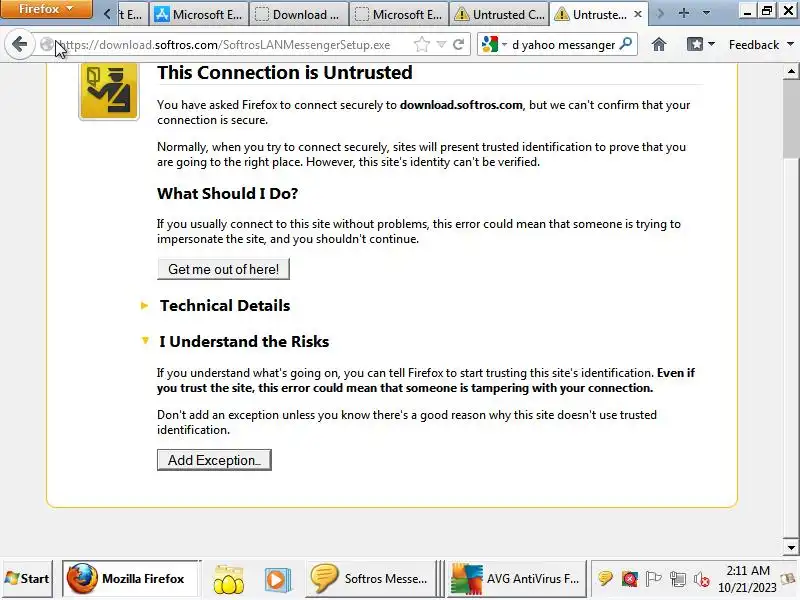Image resolution: width=800 pixels, height=600 pixels.
Task: Click the taskbar clock showing 2:11 AM
Action: click(x=747, y=579)
